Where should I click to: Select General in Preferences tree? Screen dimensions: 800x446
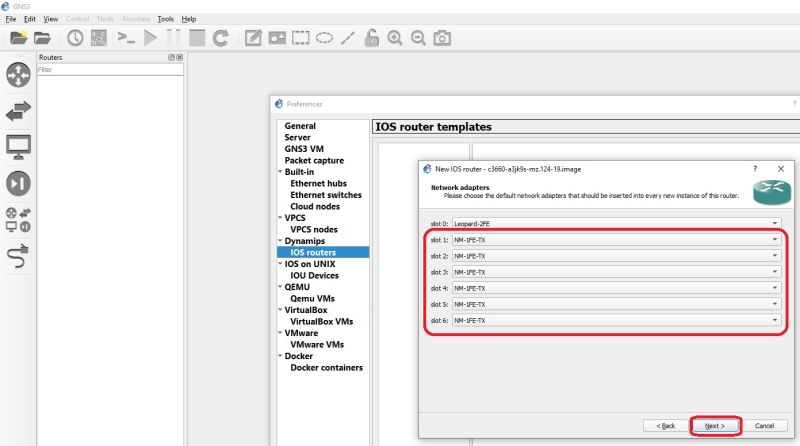300,126
